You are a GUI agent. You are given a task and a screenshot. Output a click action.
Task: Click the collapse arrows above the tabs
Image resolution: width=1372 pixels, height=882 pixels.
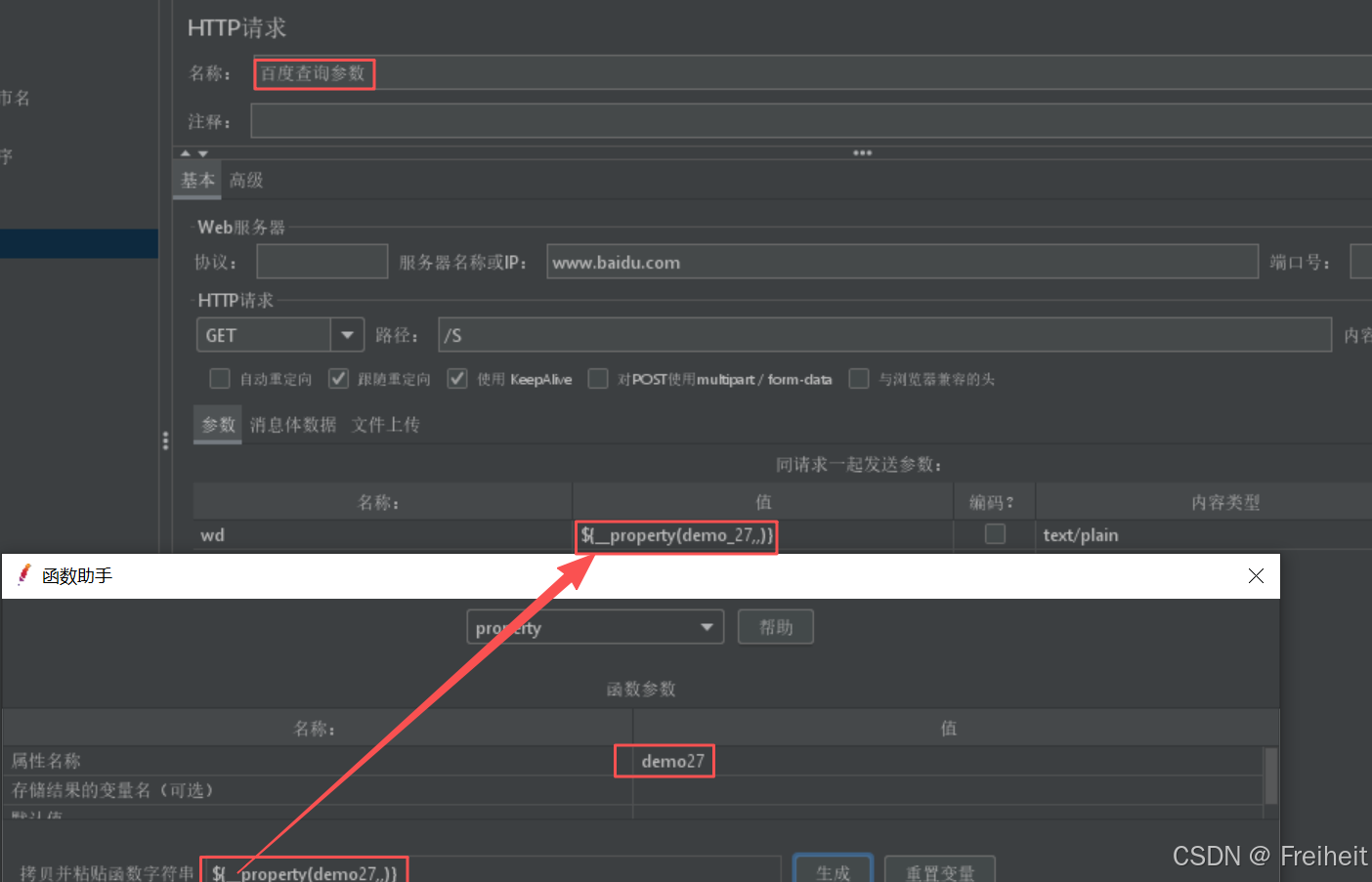(194, 153)
